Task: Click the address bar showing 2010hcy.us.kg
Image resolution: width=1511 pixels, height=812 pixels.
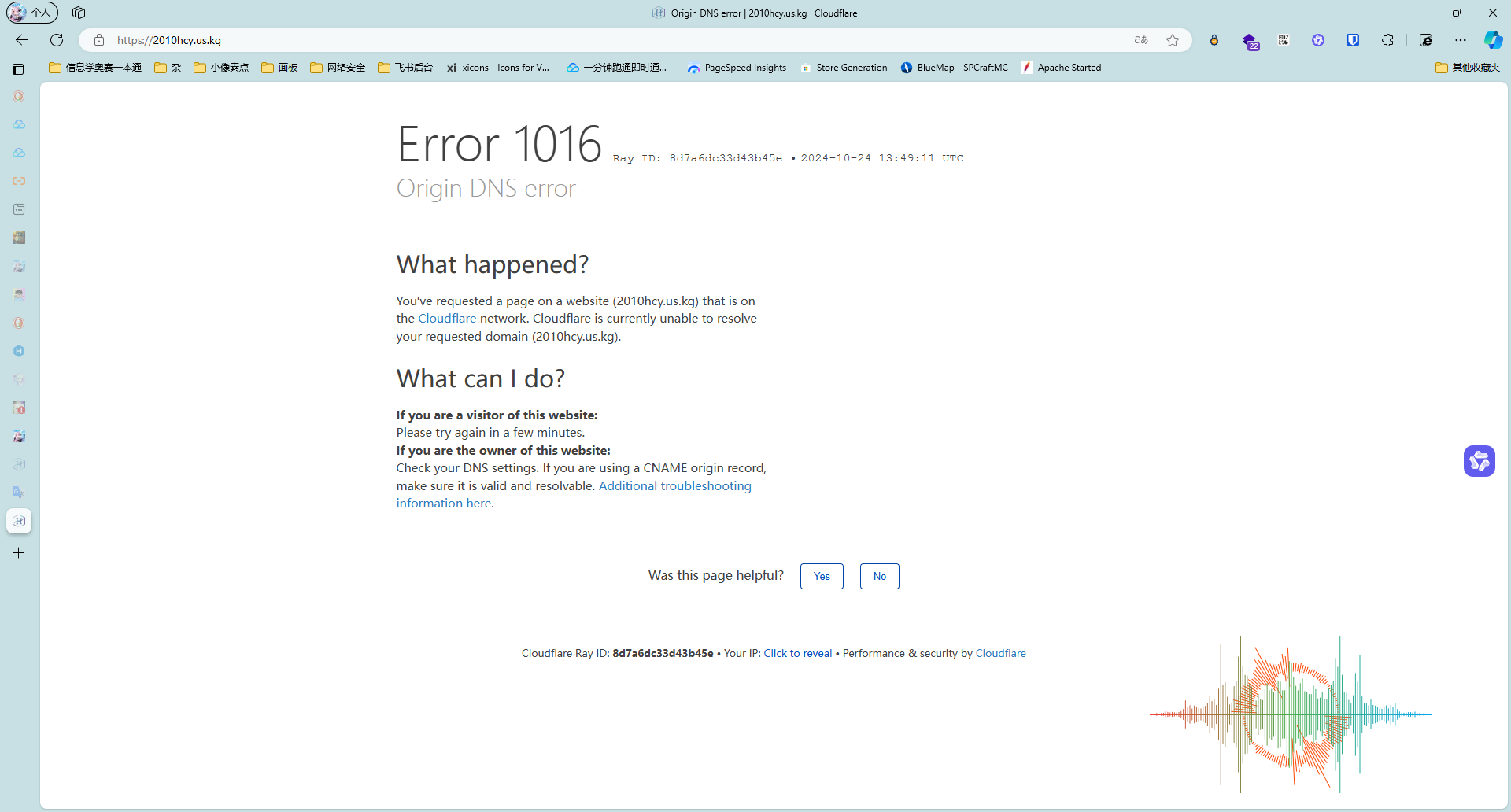Action: pos(551,40)
